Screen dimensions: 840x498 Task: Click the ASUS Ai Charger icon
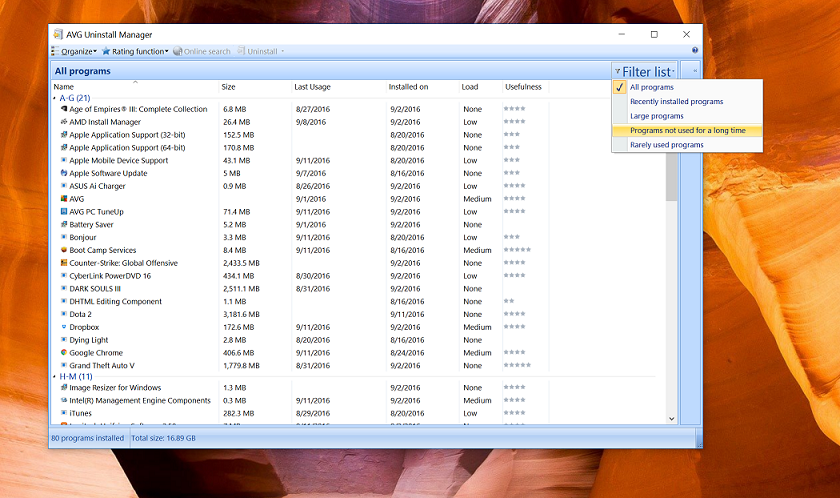point(64,186)
